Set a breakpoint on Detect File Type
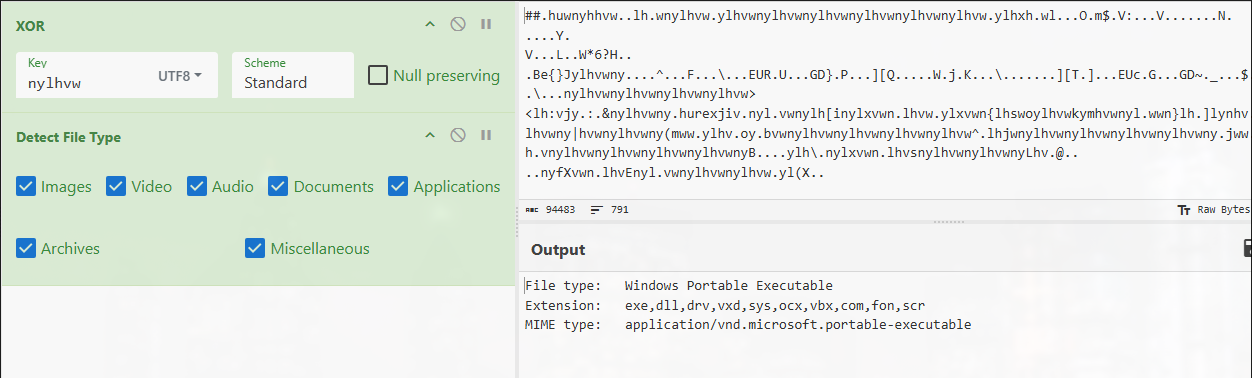The height and width of the screenshot is (378, 1252). tap(486, 136)
